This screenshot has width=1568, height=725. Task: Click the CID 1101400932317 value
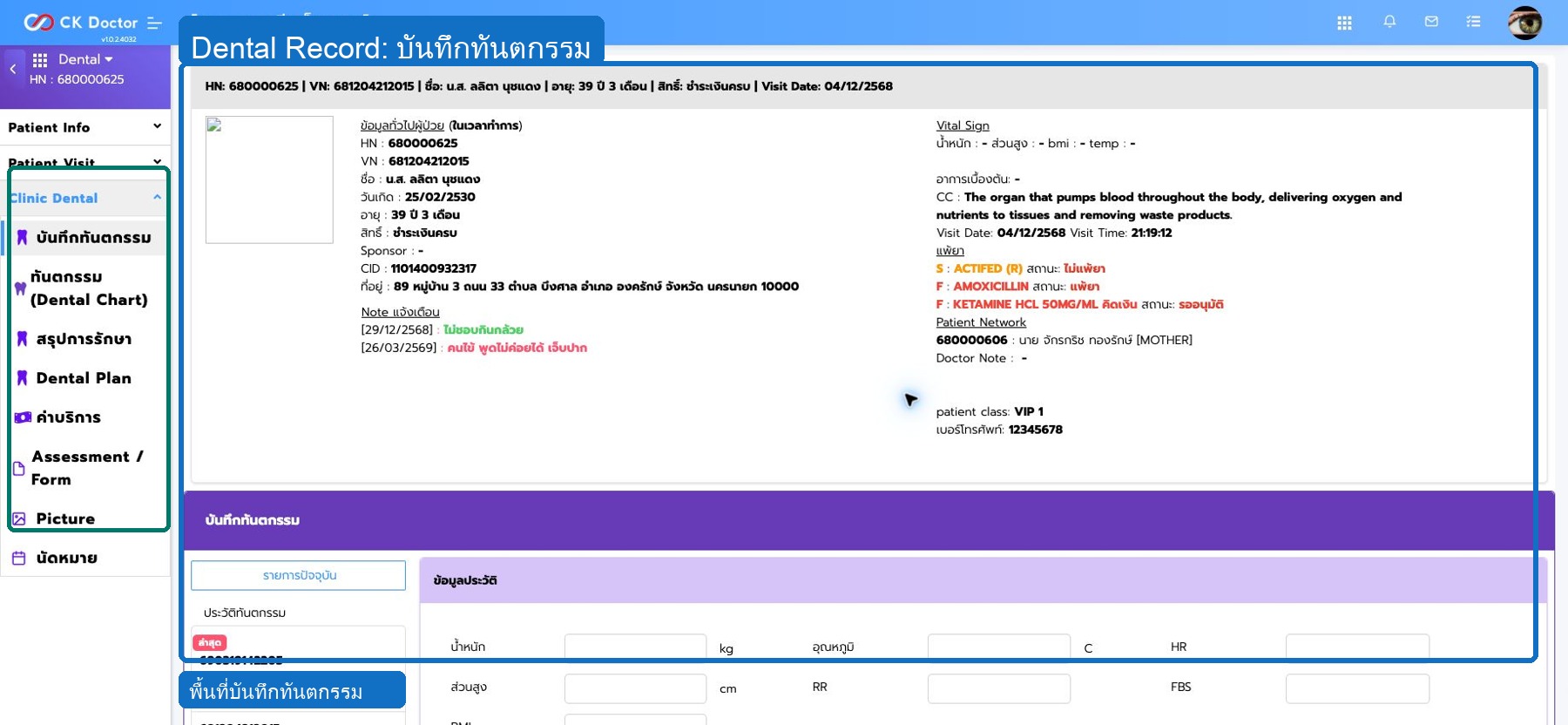coord(433,268)
